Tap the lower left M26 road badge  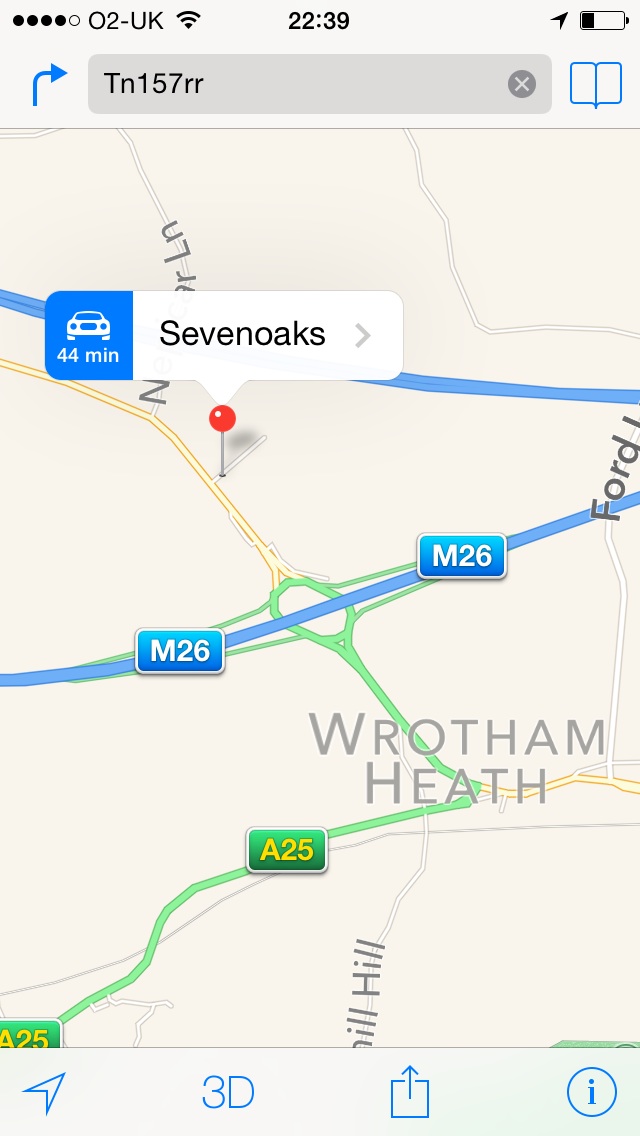(180, 651)
